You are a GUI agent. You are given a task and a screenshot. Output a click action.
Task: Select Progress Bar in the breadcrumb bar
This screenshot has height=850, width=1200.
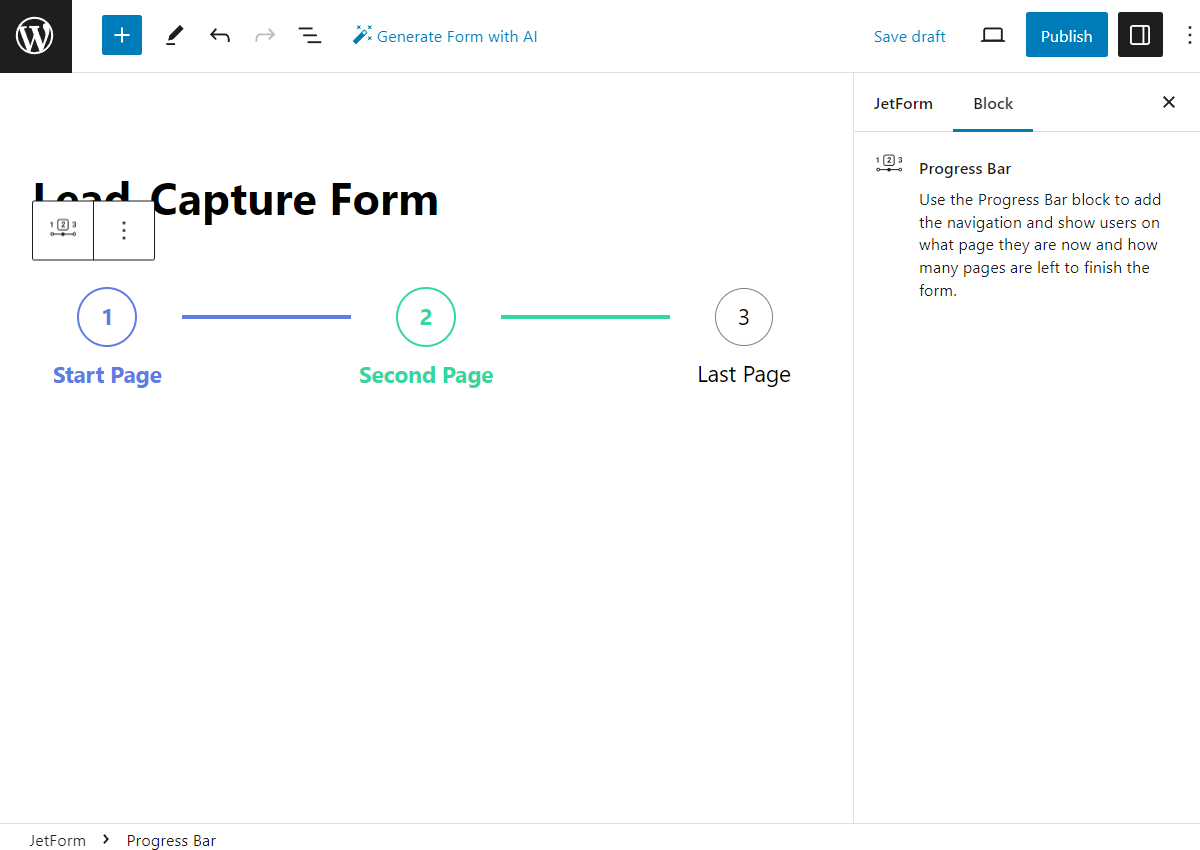point(171,840)
